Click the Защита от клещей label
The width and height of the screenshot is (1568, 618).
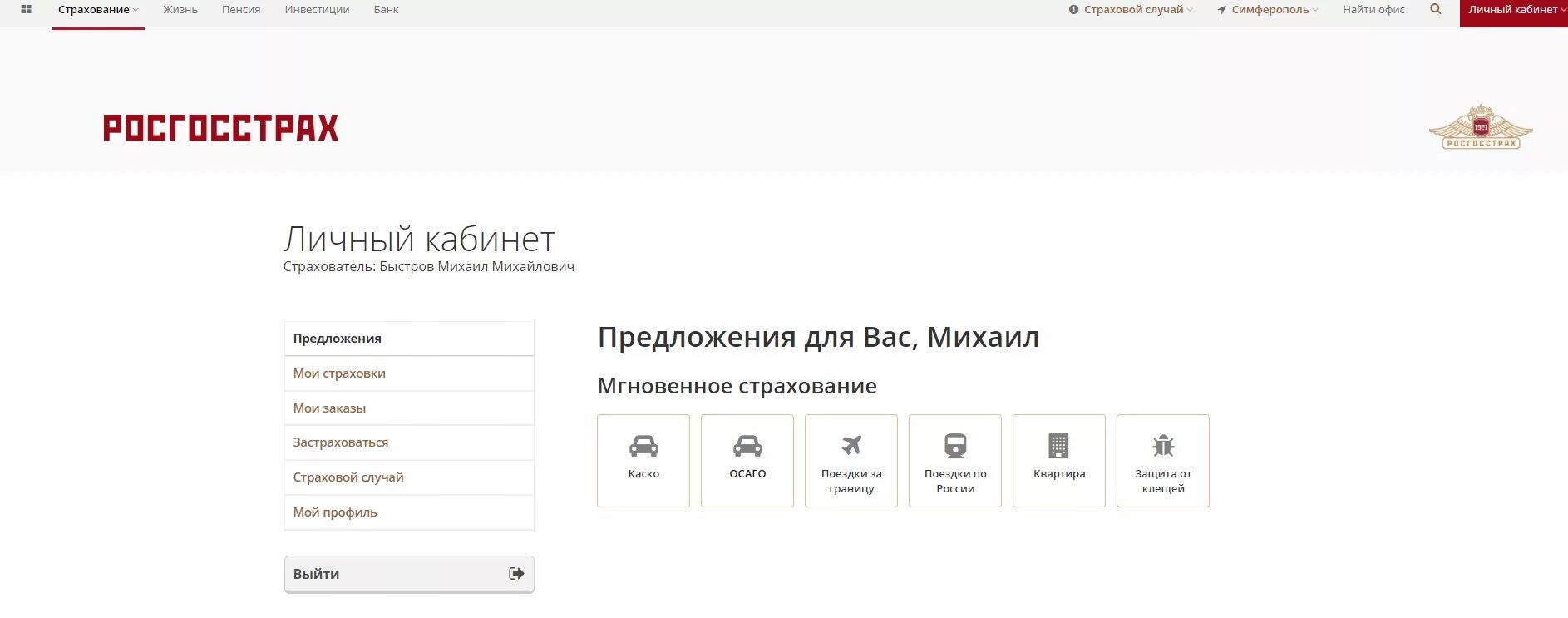click(1163, 481)
